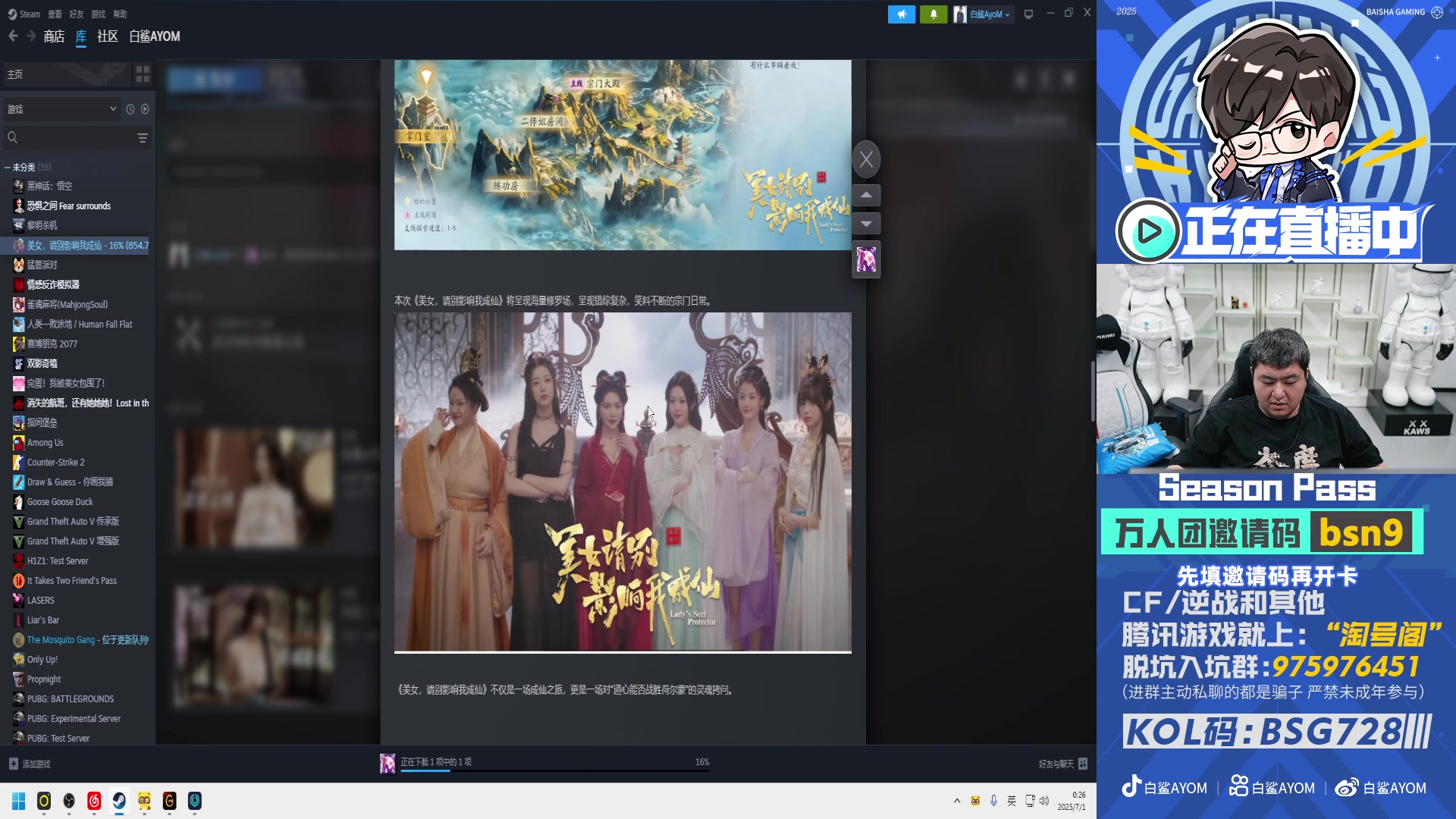Open advanced filter options icon
This screenshot has width=1456, height=819.
(x=143, y=138)
